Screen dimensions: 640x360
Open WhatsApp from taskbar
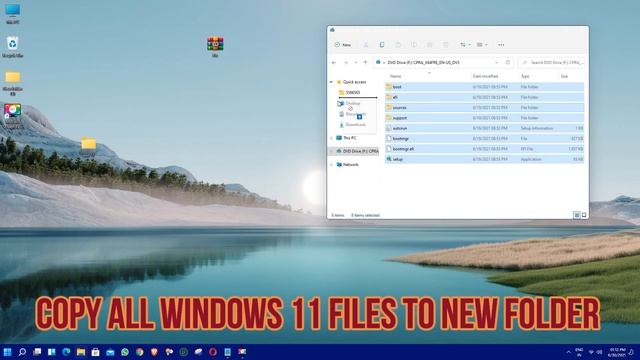(x=125, y=352)
